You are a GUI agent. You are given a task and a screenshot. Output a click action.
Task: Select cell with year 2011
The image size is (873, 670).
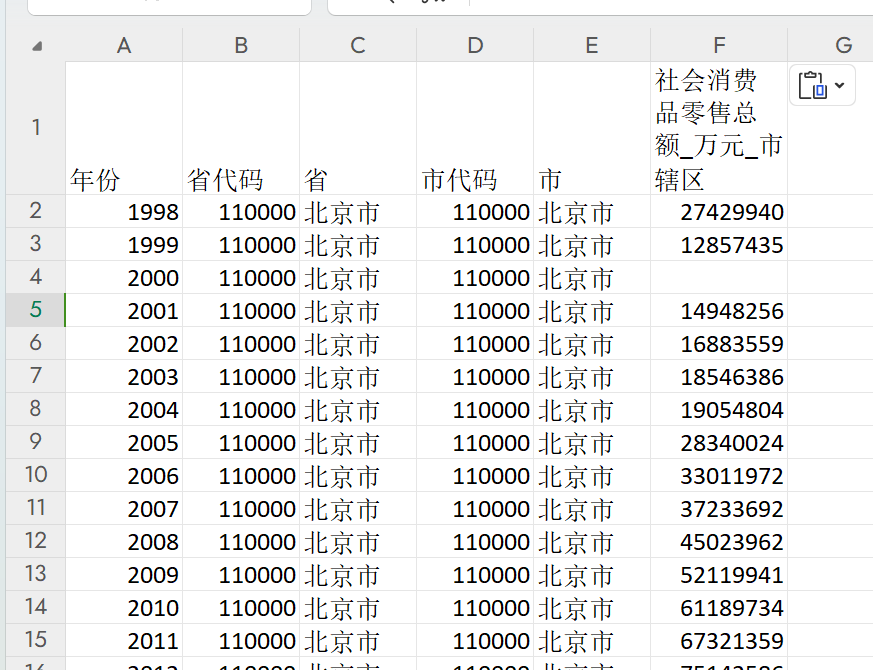coord(124,640)
